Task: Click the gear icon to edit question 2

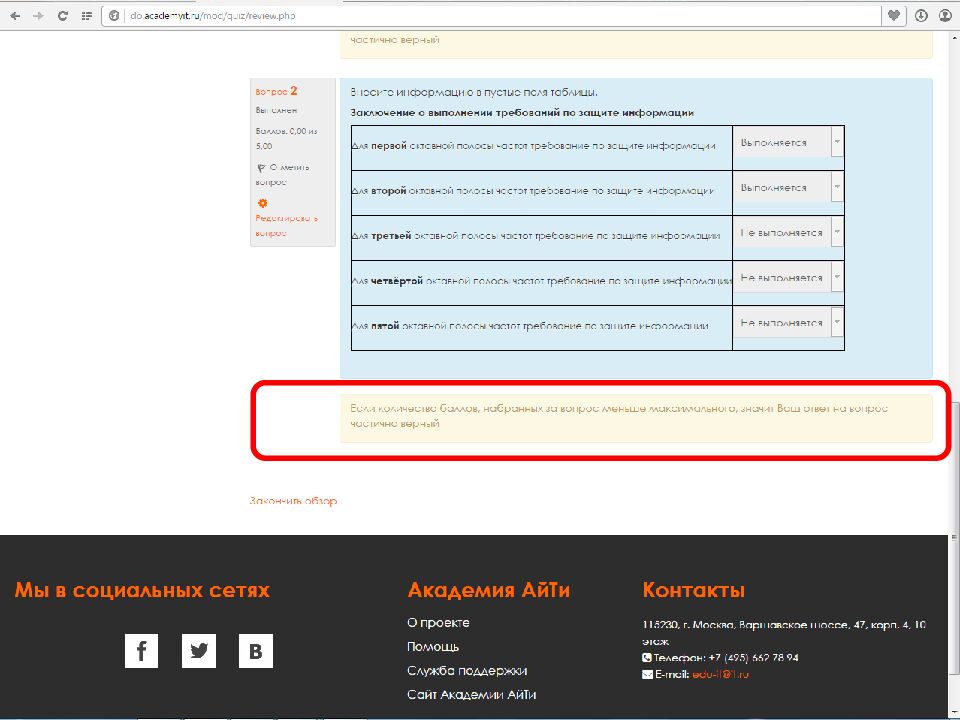Action: 262,201
